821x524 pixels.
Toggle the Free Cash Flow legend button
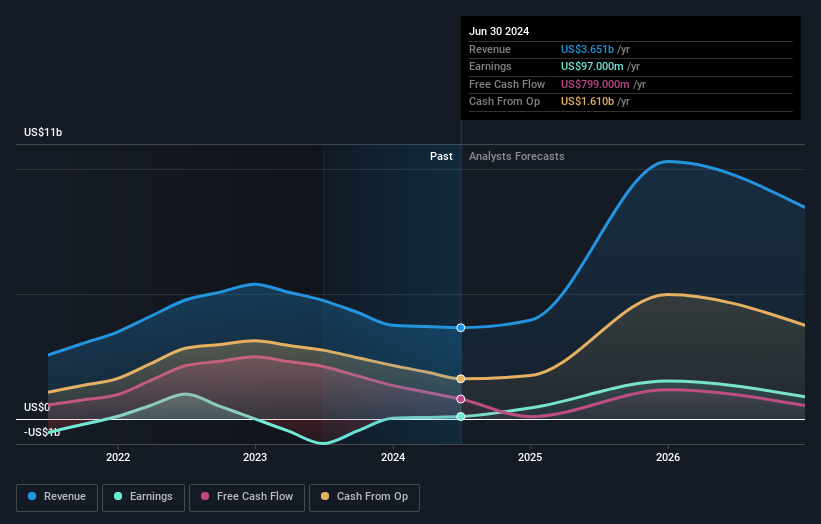click(x=247, y=497)
